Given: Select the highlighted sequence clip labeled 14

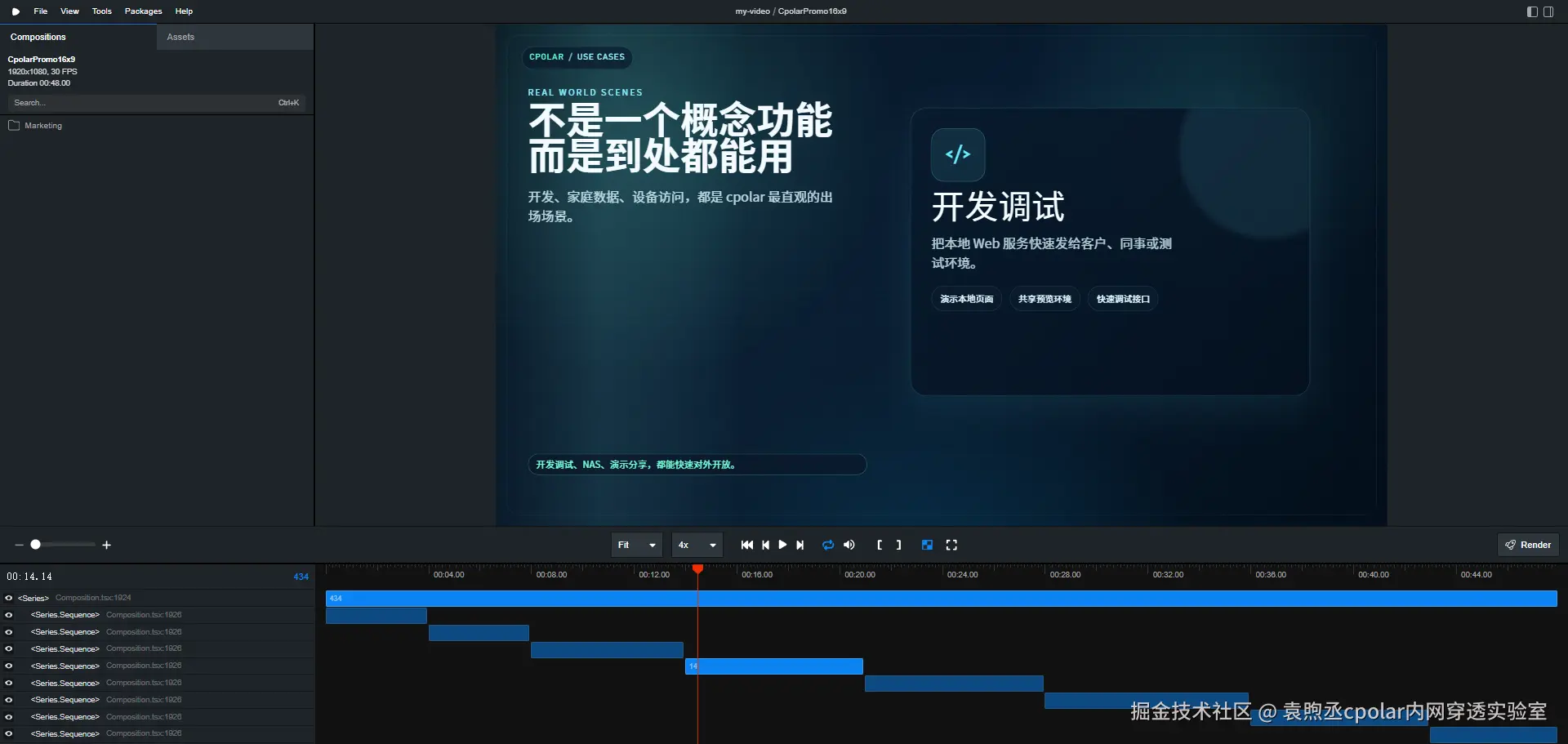Looking at the screenshot, I should coord(774,666).
